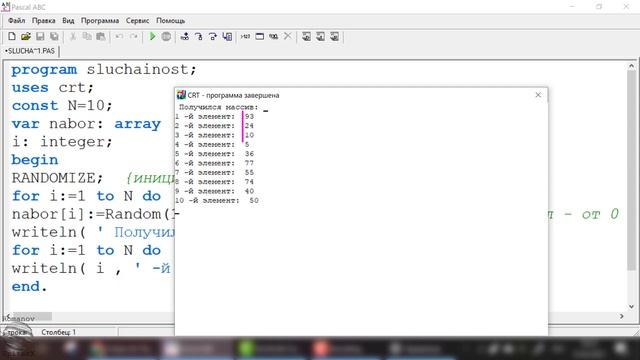Screen dimensions: 640x360
Task: Click the middle window layout icon
Action: (x=320, y=37)
